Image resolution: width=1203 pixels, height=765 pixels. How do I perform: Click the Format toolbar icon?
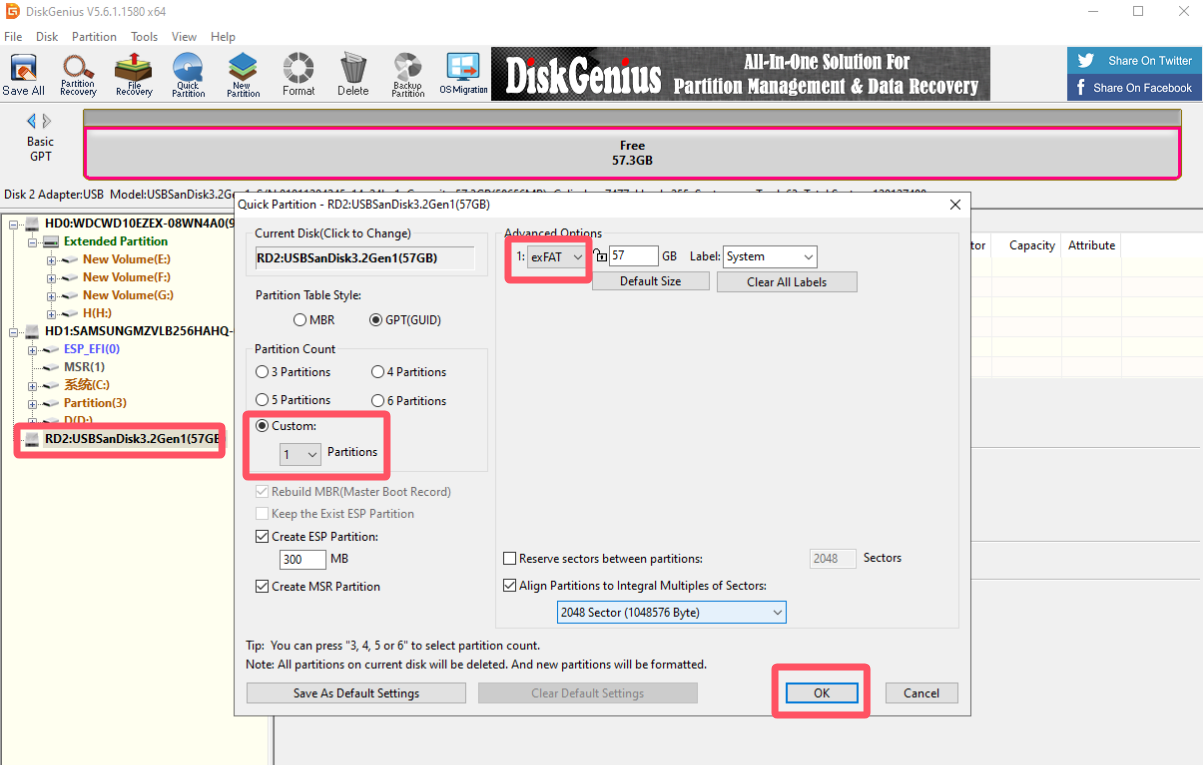point(298,74)
